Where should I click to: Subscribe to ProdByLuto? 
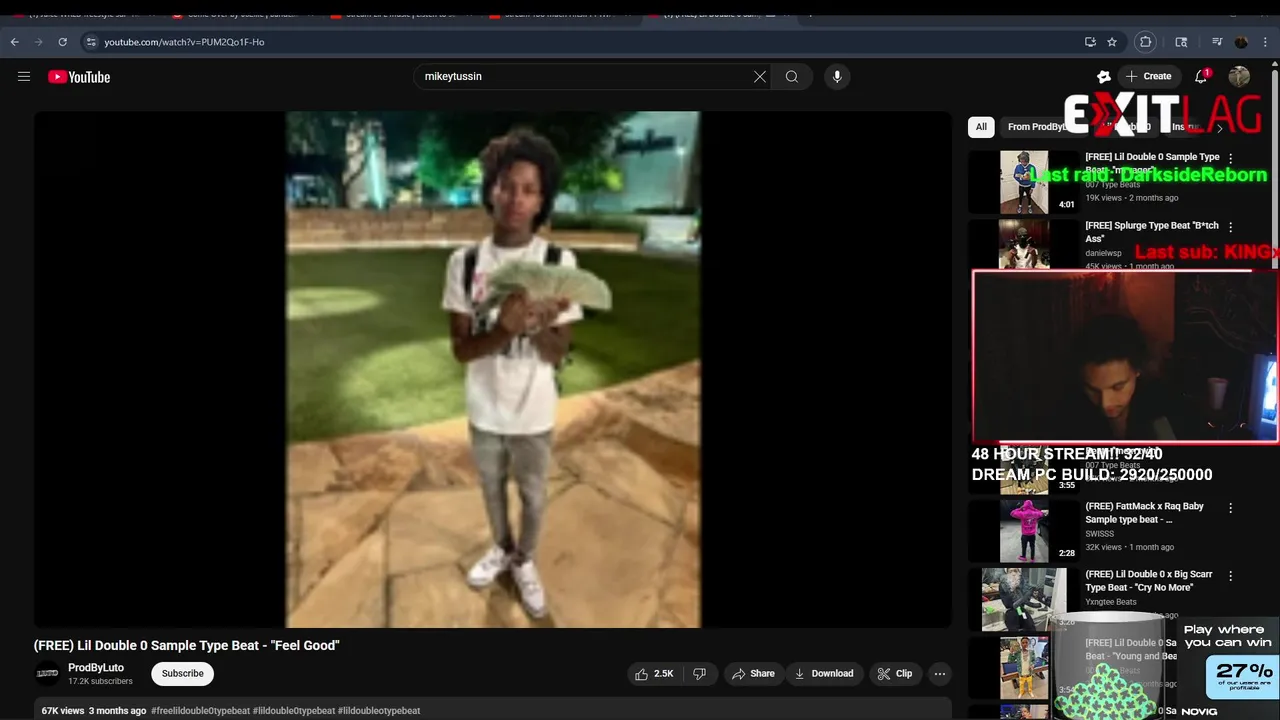click(x=183, y=674)
